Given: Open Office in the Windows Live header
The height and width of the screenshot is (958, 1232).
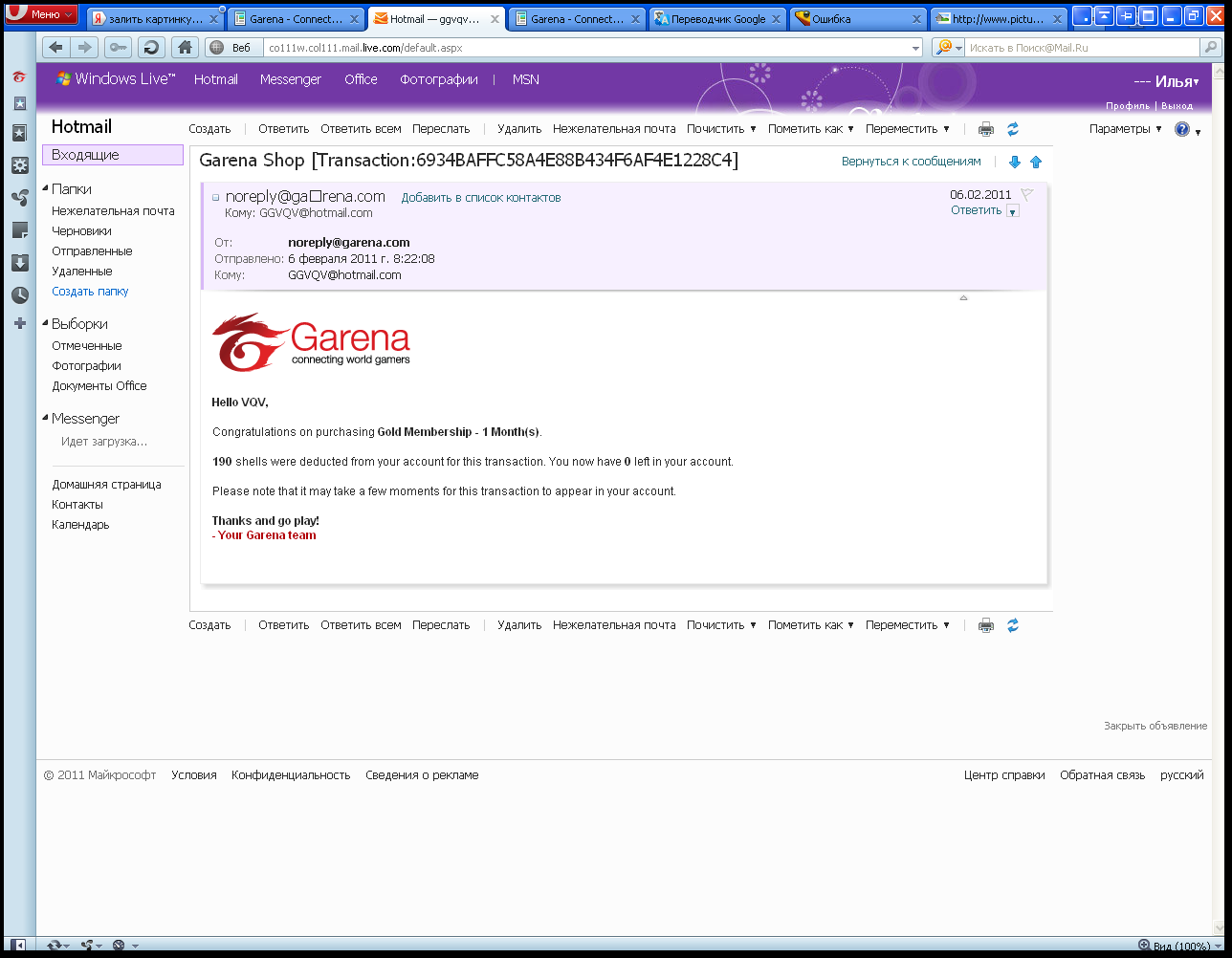Looking at the screenshot, I should (361, 79).
